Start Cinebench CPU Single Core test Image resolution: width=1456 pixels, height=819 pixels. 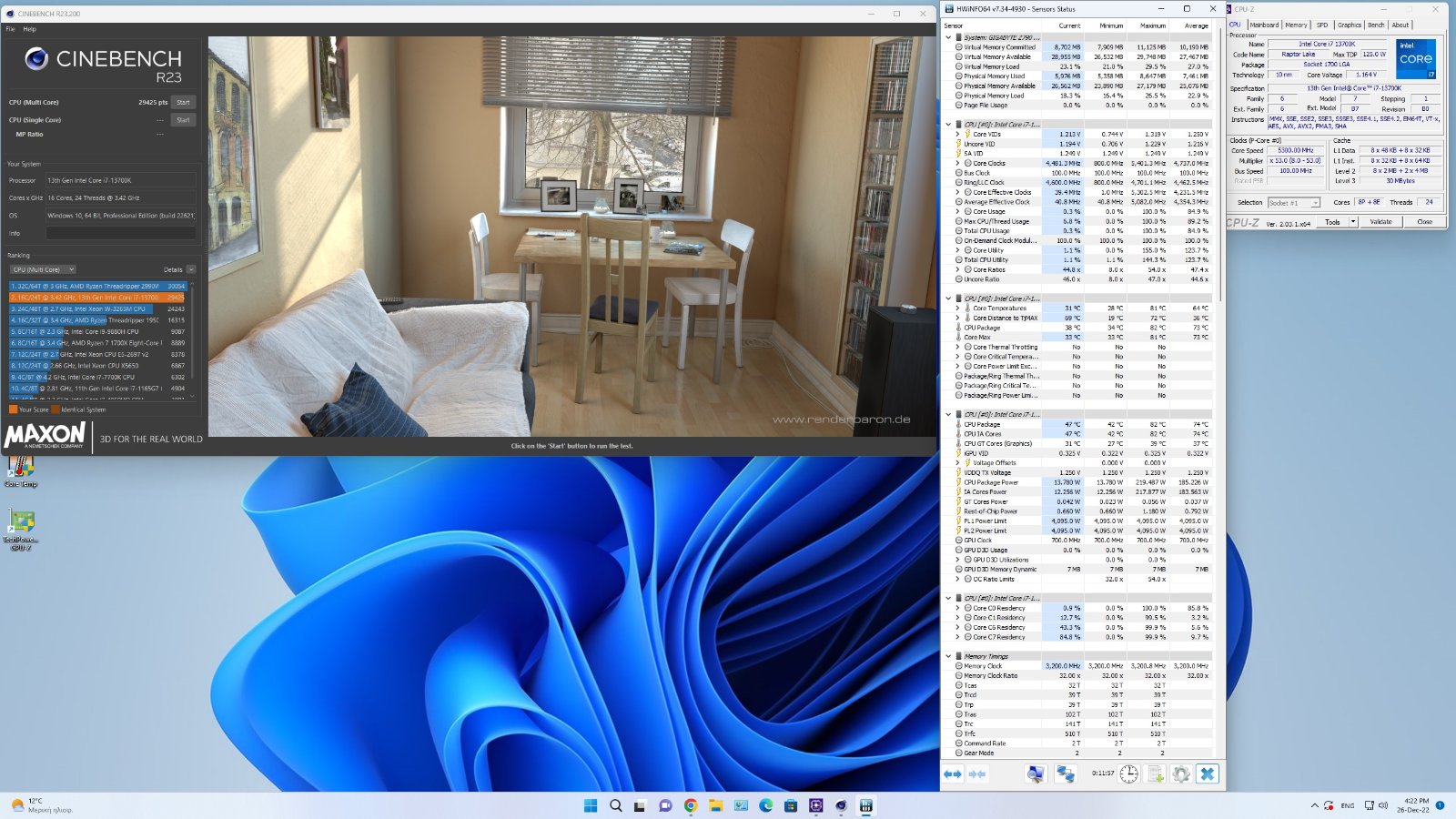pyautogui.click(x=183, y=120)
